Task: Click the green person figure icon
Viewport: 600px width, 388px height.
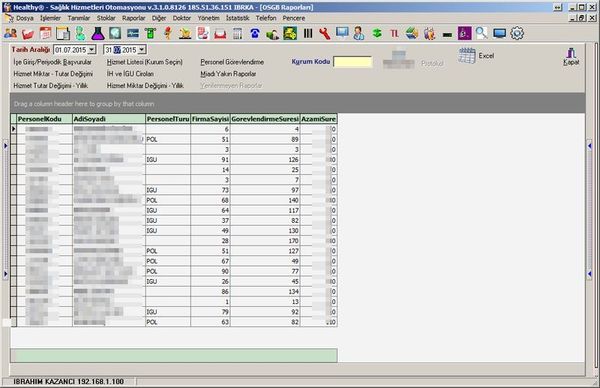Action: 80,33
